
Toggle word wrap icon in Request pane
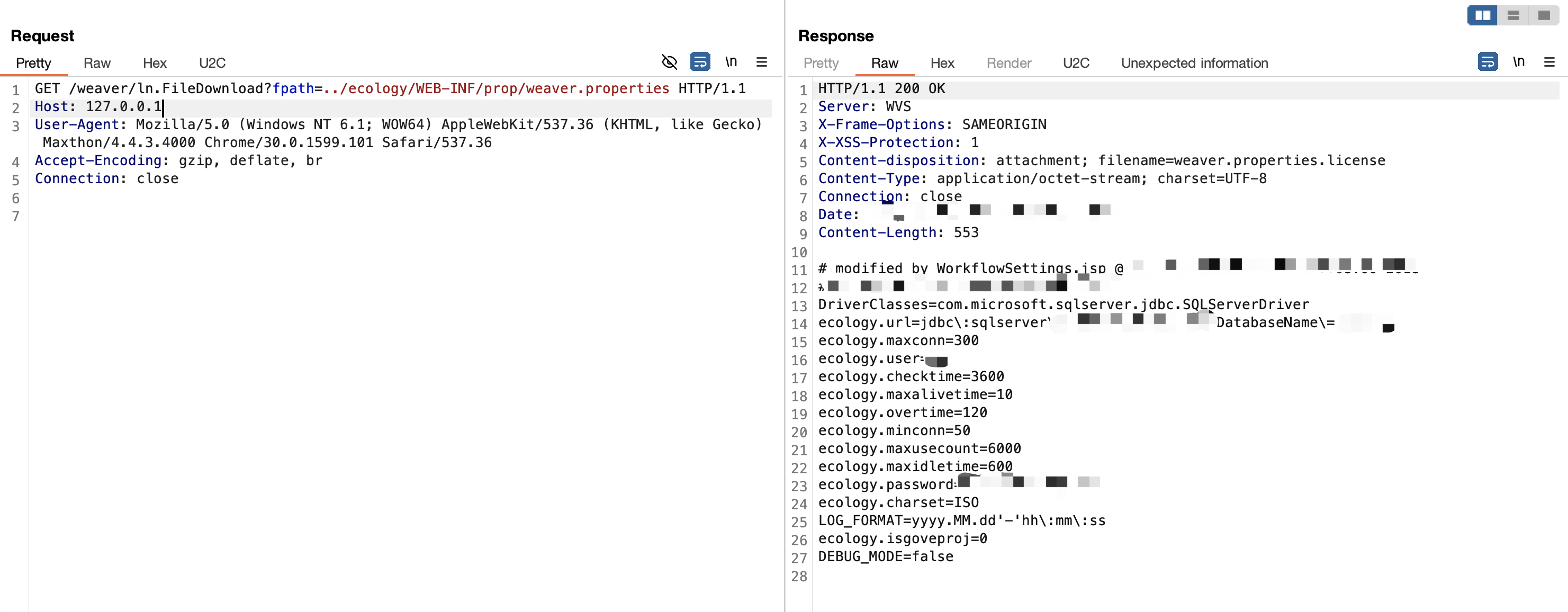coord(700,62)
